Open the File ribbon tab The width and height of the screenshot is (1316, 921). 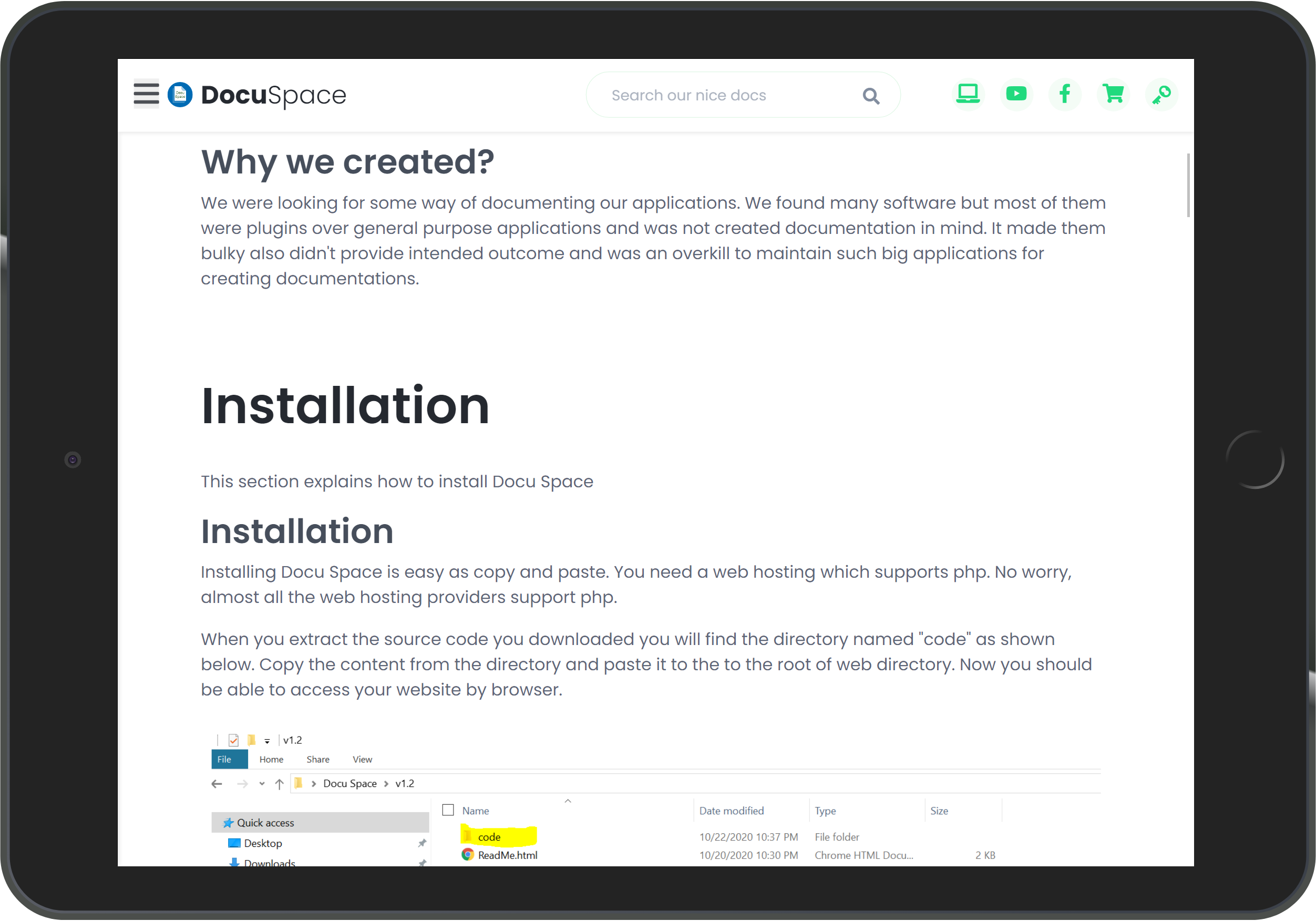(x=229, y=759)
